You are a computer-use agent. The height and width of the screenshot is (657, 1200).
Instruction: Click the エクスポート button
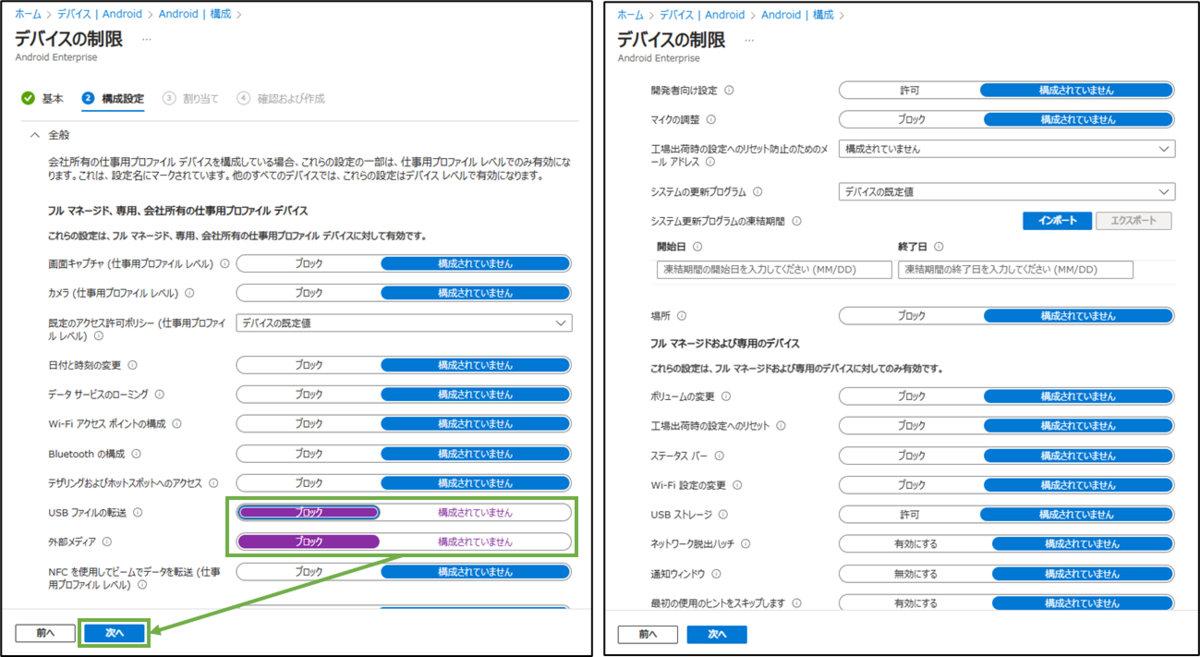point(1133,221)
